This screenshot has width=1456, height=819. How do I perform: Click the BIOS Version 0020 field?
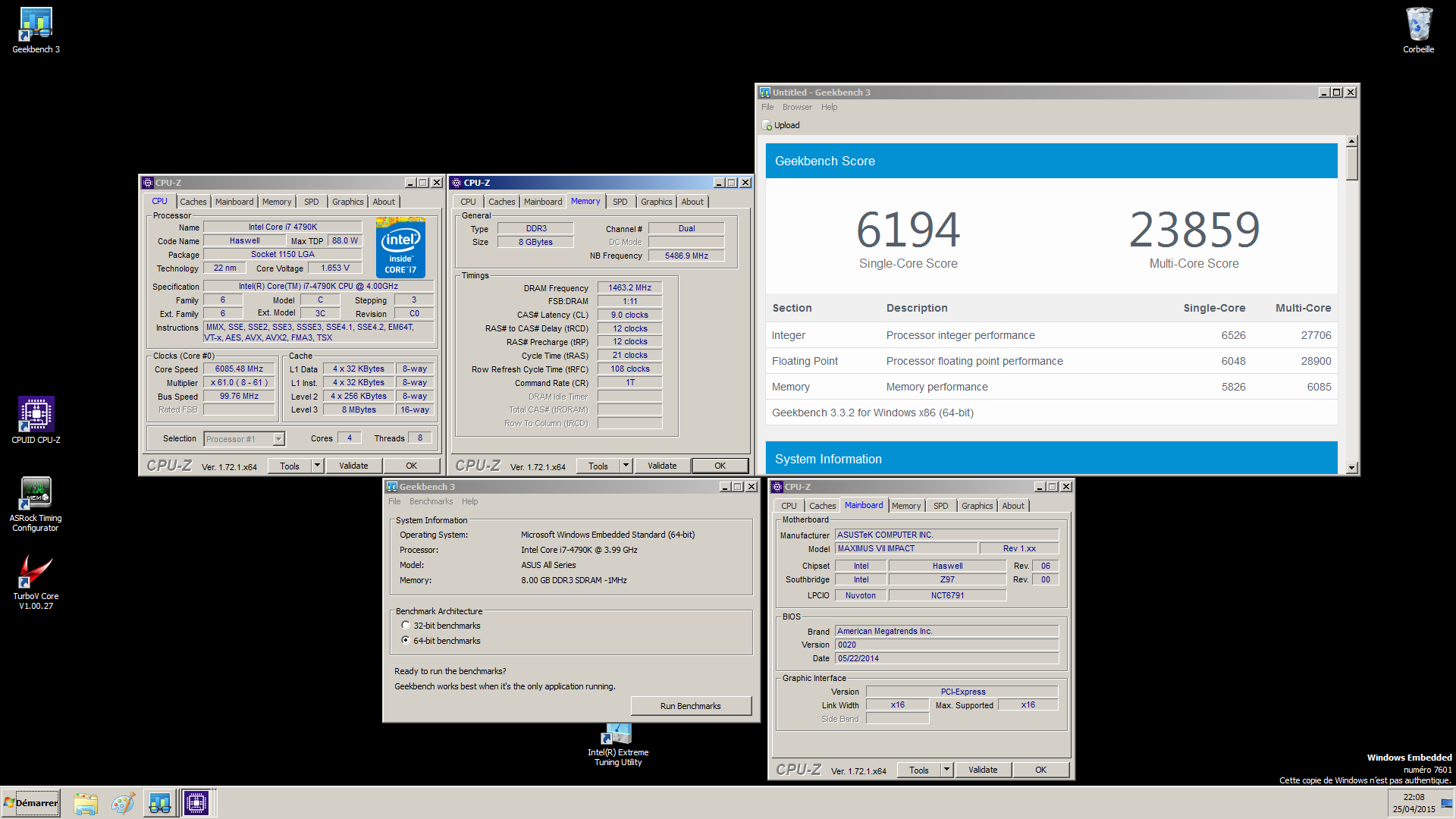(946, 645)
